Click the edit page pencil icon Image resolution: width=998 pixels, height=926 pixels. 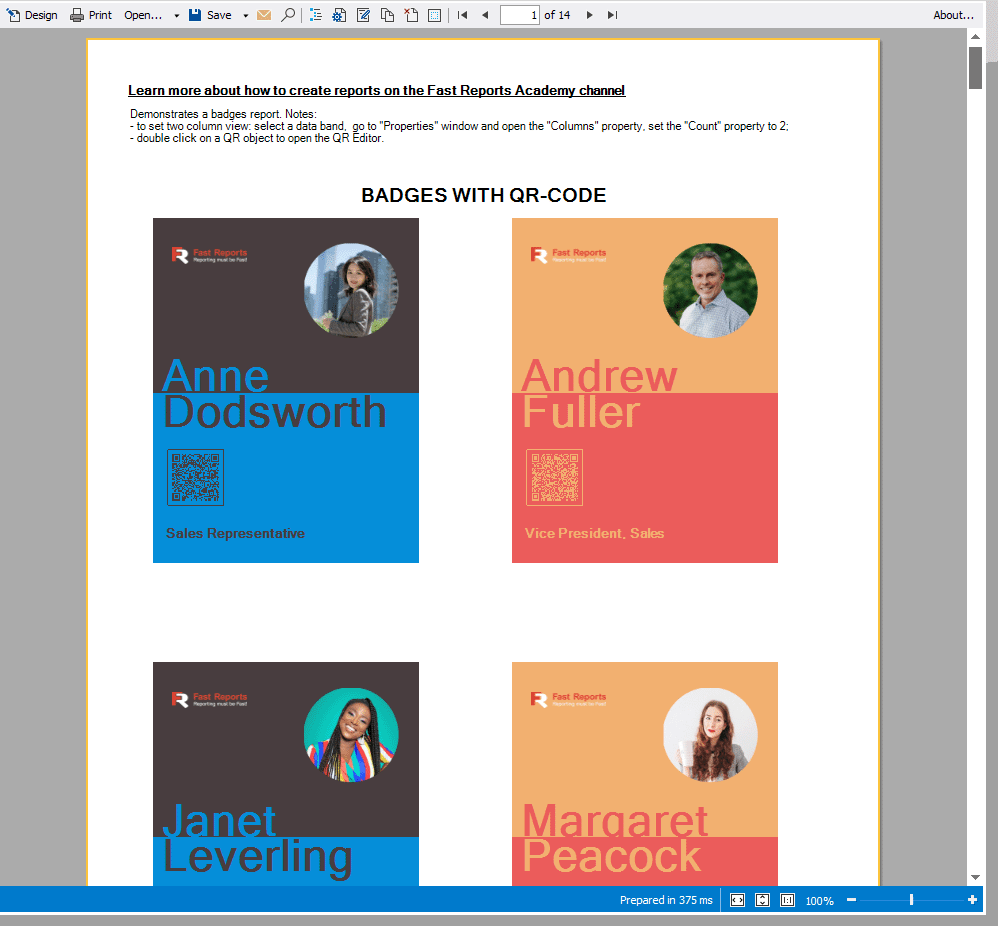point(364,15)
